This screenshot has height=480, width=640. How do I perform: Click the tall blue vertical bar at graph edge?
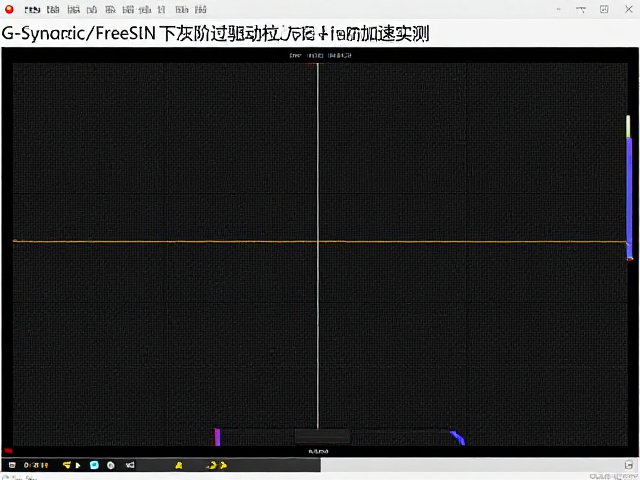pyautogui.click(x=629, y=198)
